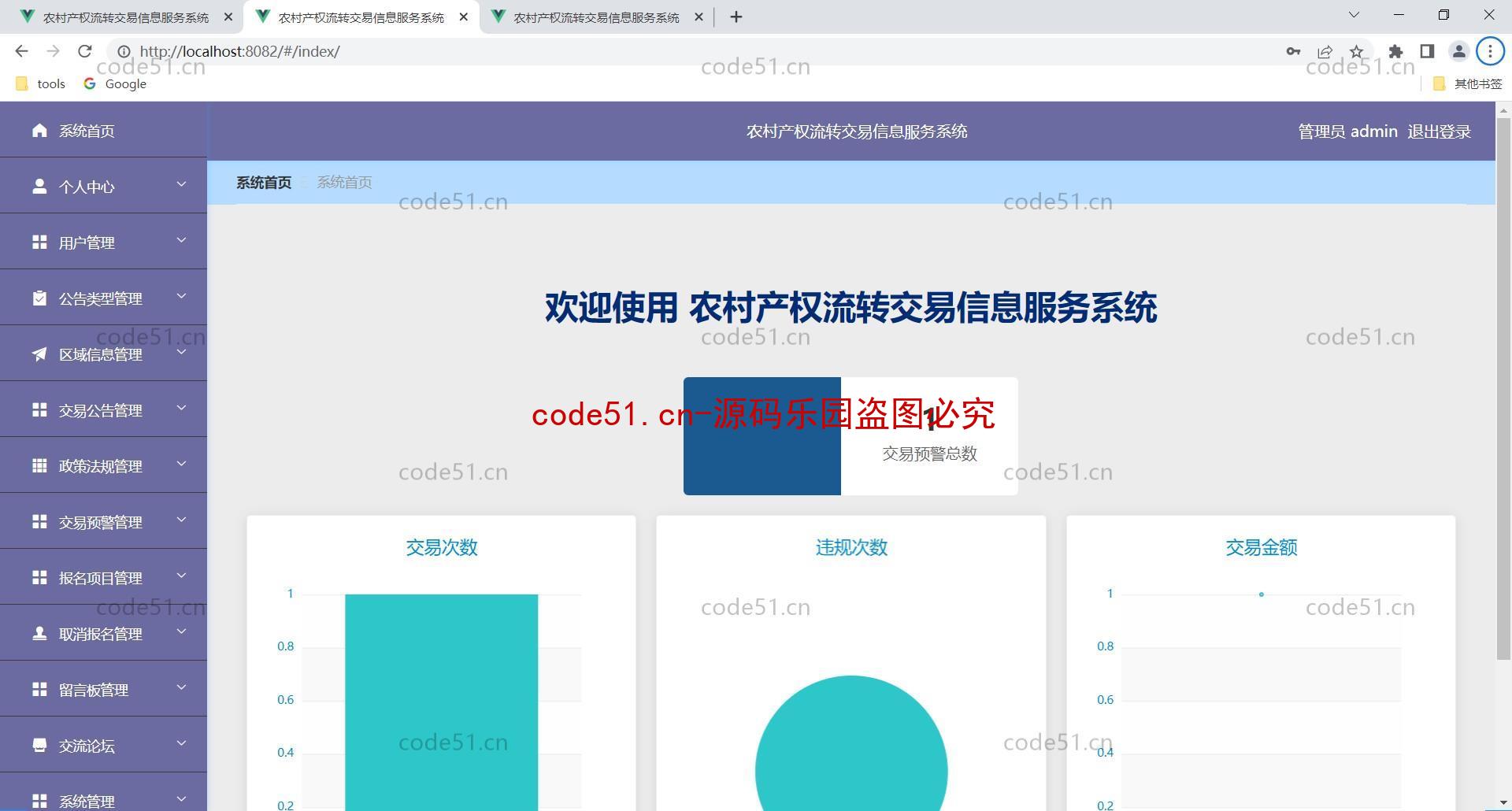The height and width of the screenshot is (811, 1512).
Task: Expand the 交易公告管理 chevron
Action: click(181, 408)
